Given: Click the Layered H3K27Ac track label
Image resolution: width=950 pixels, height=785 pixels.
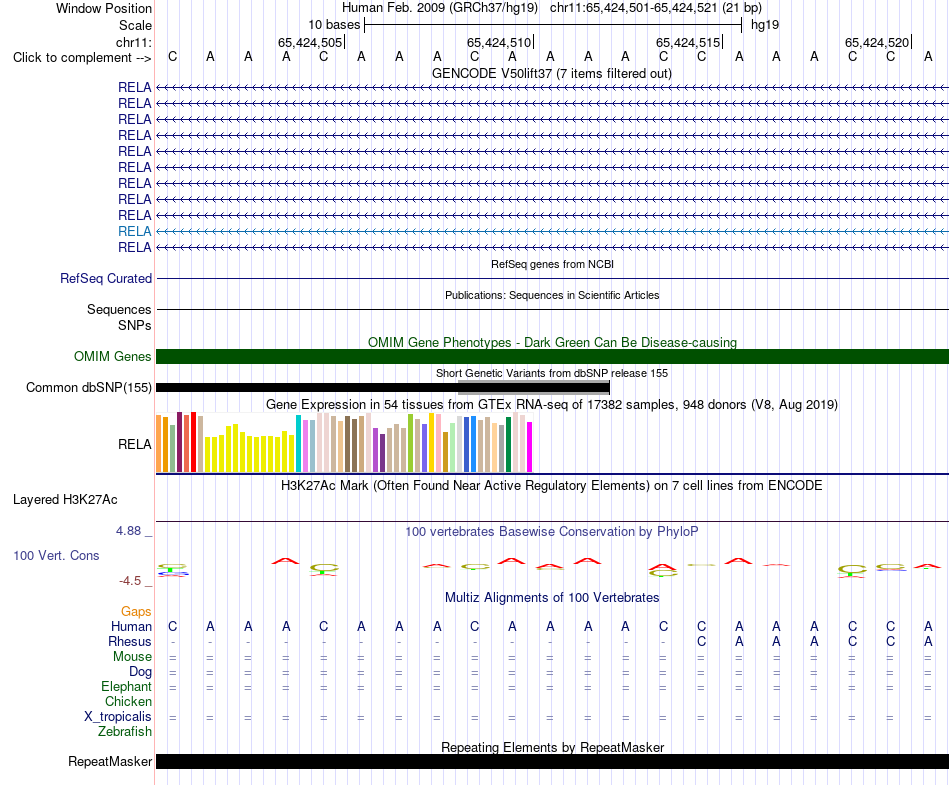Looking at the screenshot, I should [65, 500].
